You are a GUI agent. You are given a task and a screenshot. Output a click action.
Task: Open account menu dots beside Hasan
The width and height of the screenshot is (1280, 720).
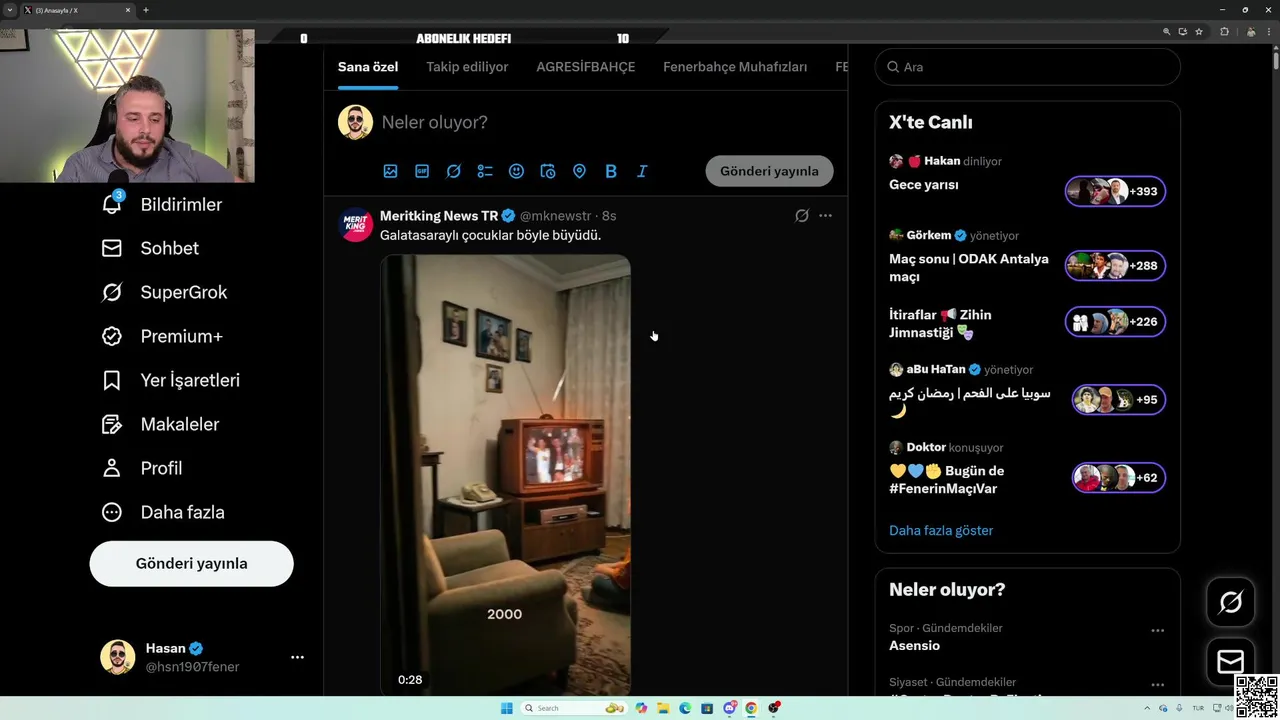pyautogui.click(x=297, y=657)
